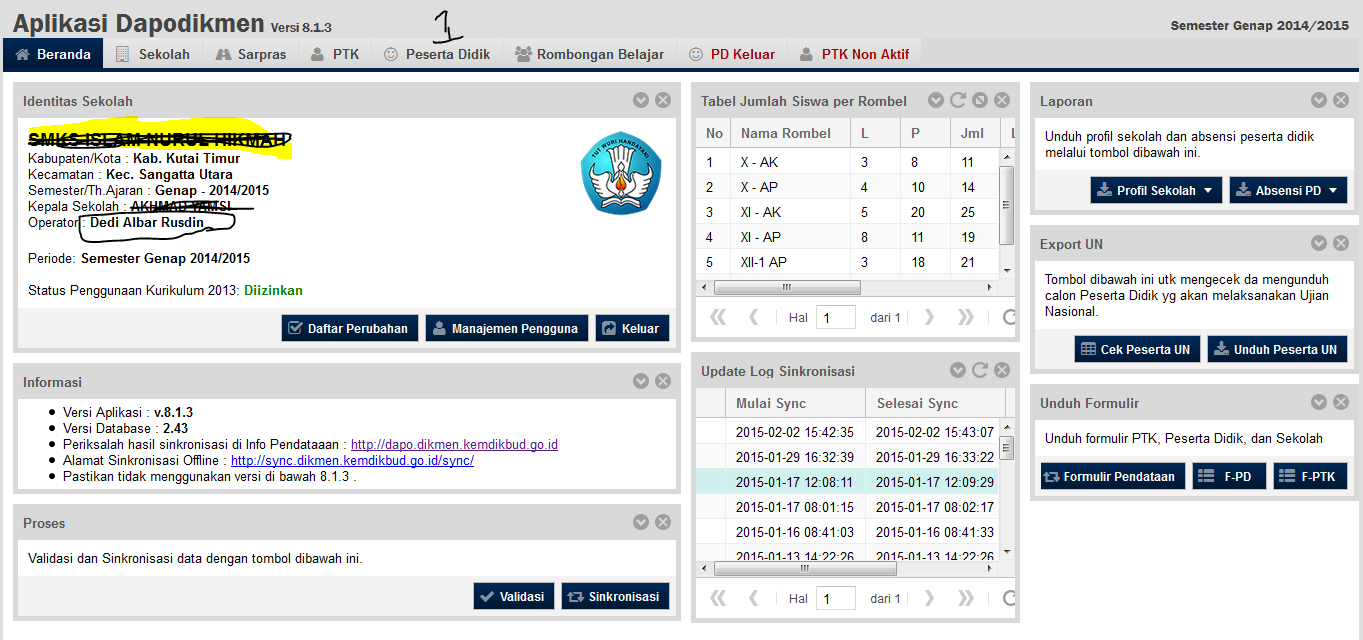Close the Export UN panel

[x=1341, y=243]
